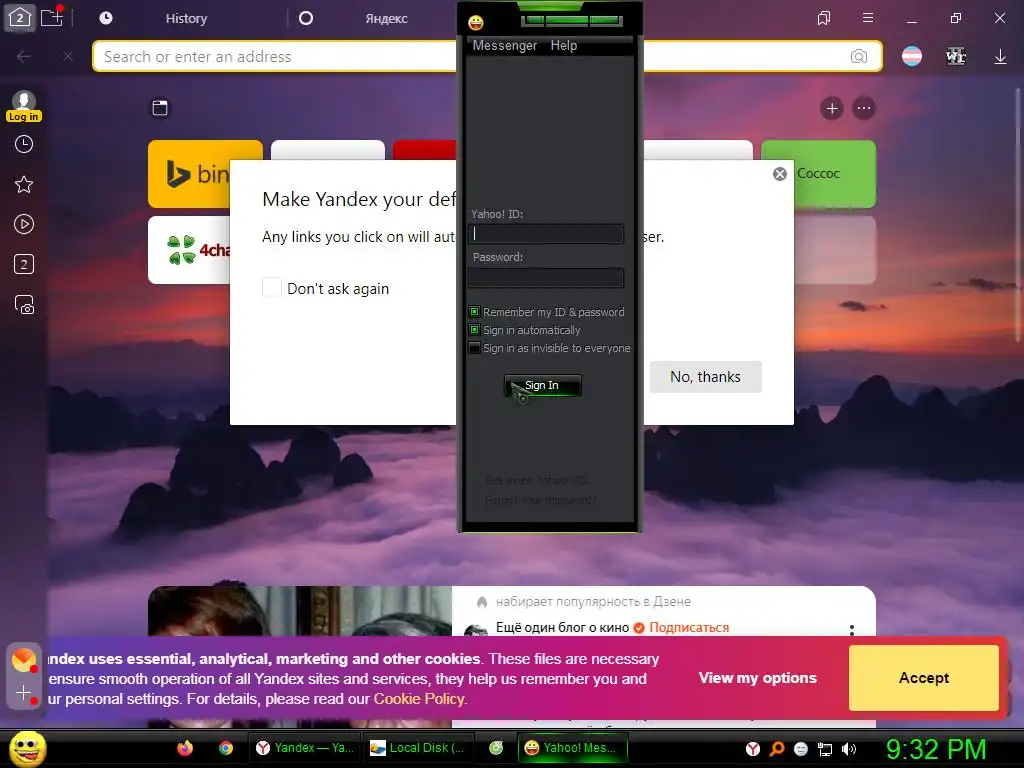Open the feed card three-dots menu
Screen dimensions: 1024x768
(852, 630)
